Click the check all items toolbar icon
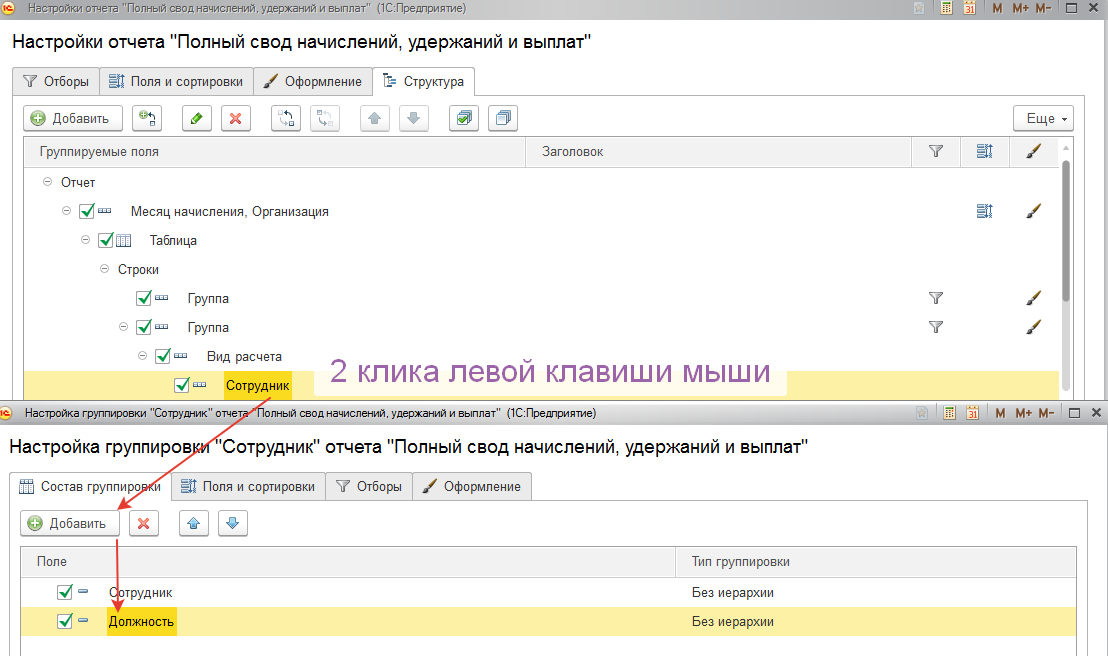 (x=464, y=118)
